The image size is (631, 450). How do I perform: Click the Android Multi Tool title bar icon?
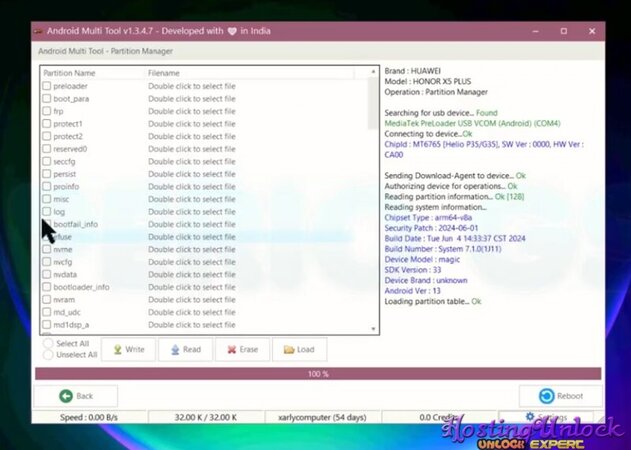(x=41, y=31)
